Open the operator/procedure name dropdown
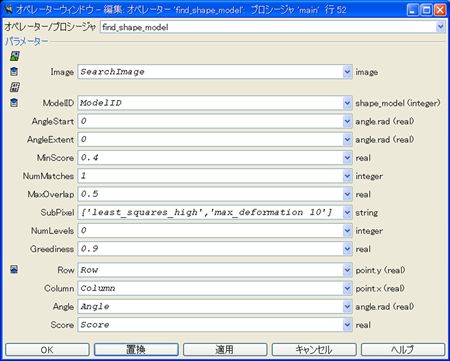 [x=440, y=27]
